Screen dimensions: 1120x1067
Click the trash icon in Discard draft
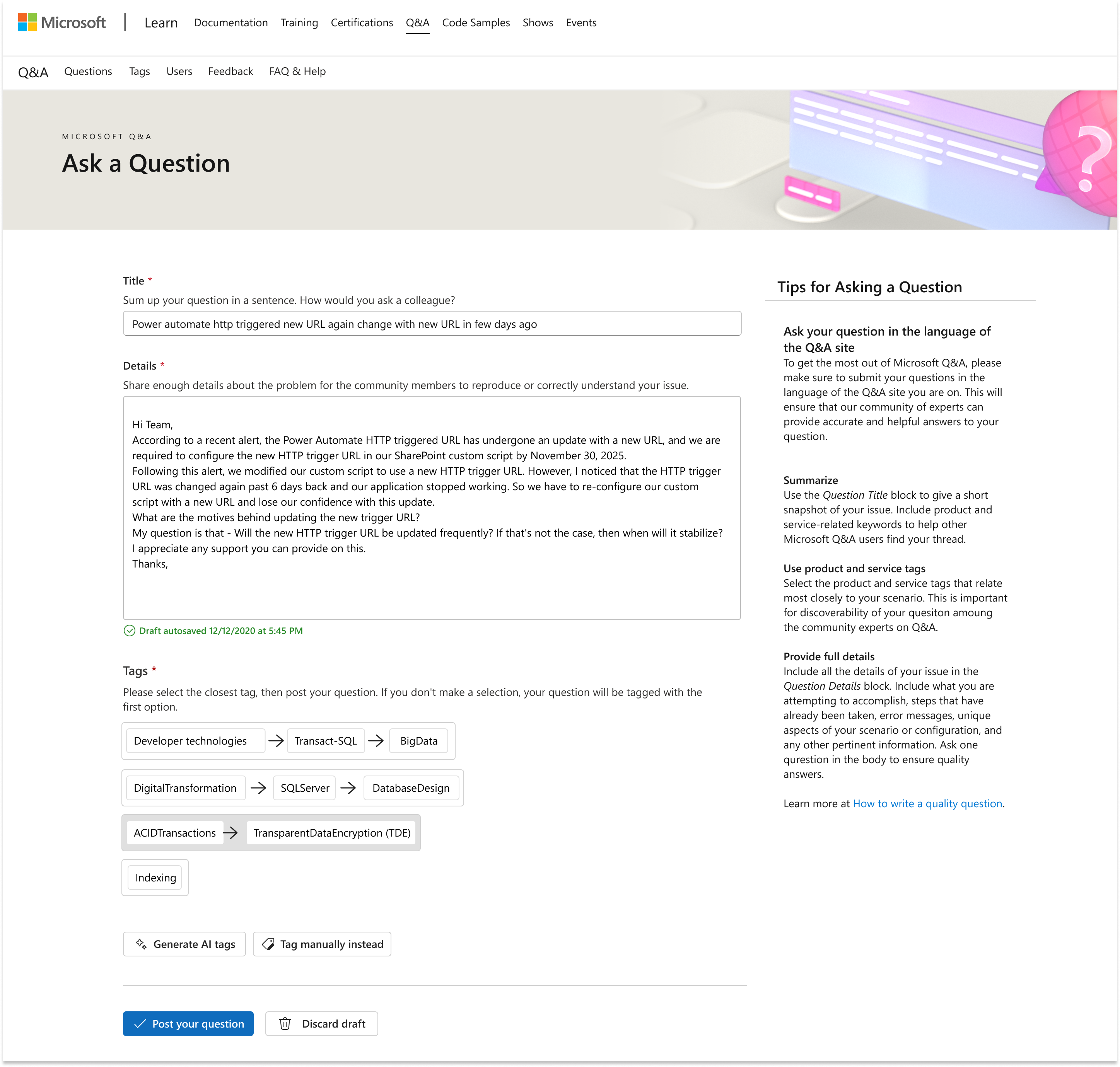coord(285,1024)
